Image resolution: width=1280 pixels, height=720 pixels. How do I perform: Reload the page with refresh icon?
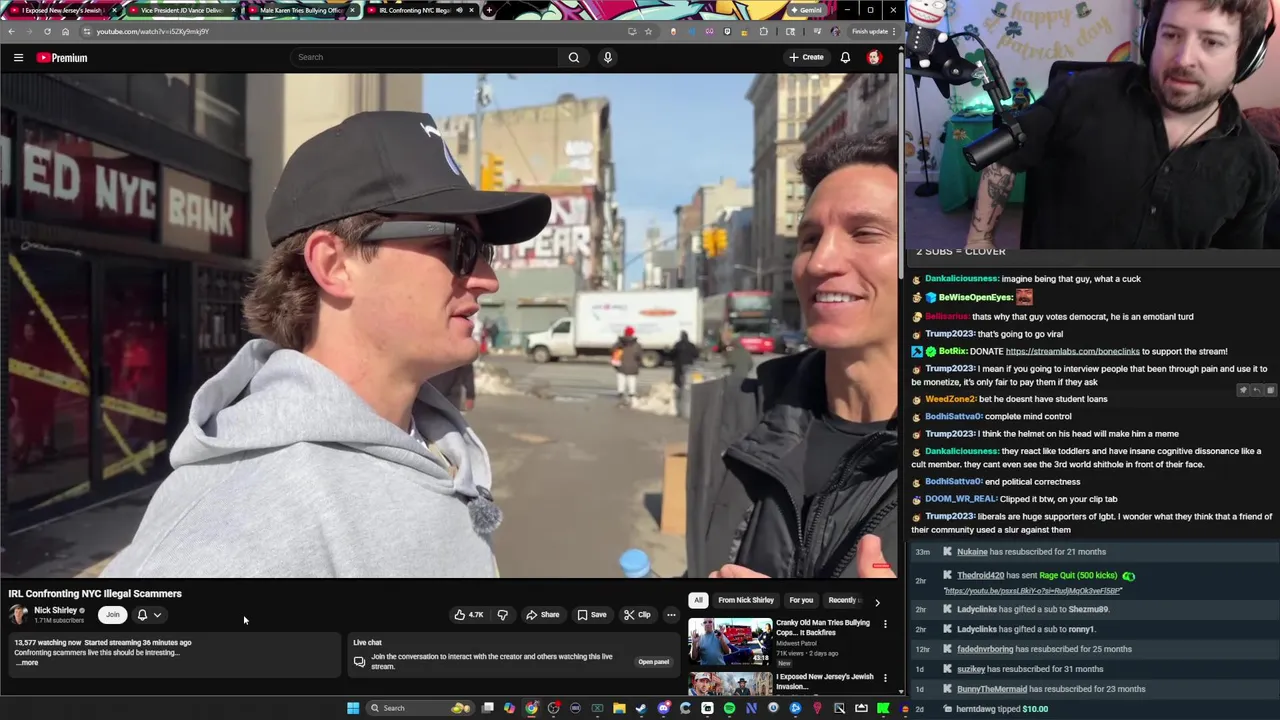click(x=47, y=31)
